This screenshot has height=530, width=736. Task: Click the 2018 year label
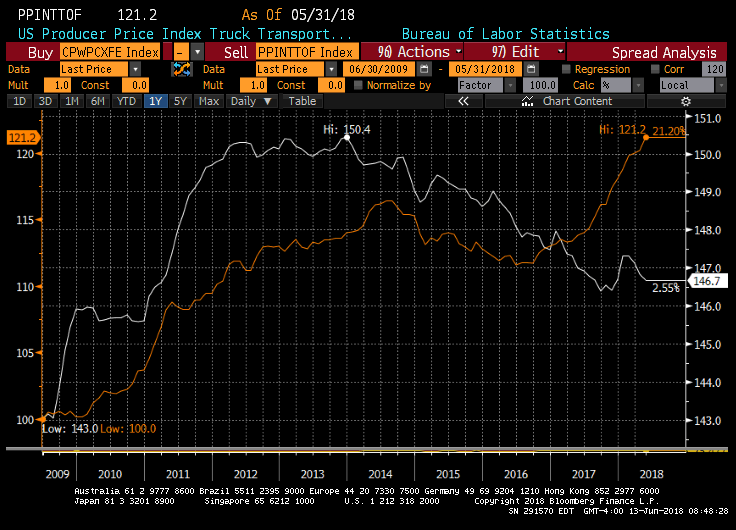click(652, 474)
